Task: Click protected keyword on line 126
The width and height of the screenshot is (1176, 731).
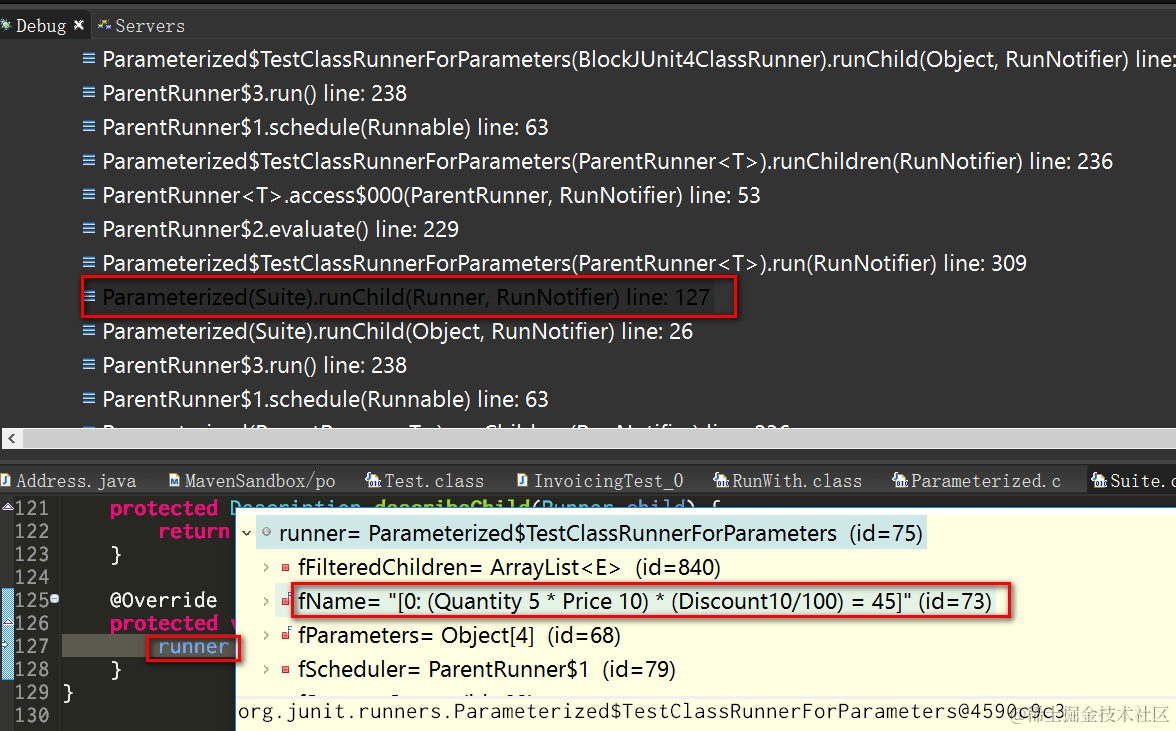Action: 164,624
